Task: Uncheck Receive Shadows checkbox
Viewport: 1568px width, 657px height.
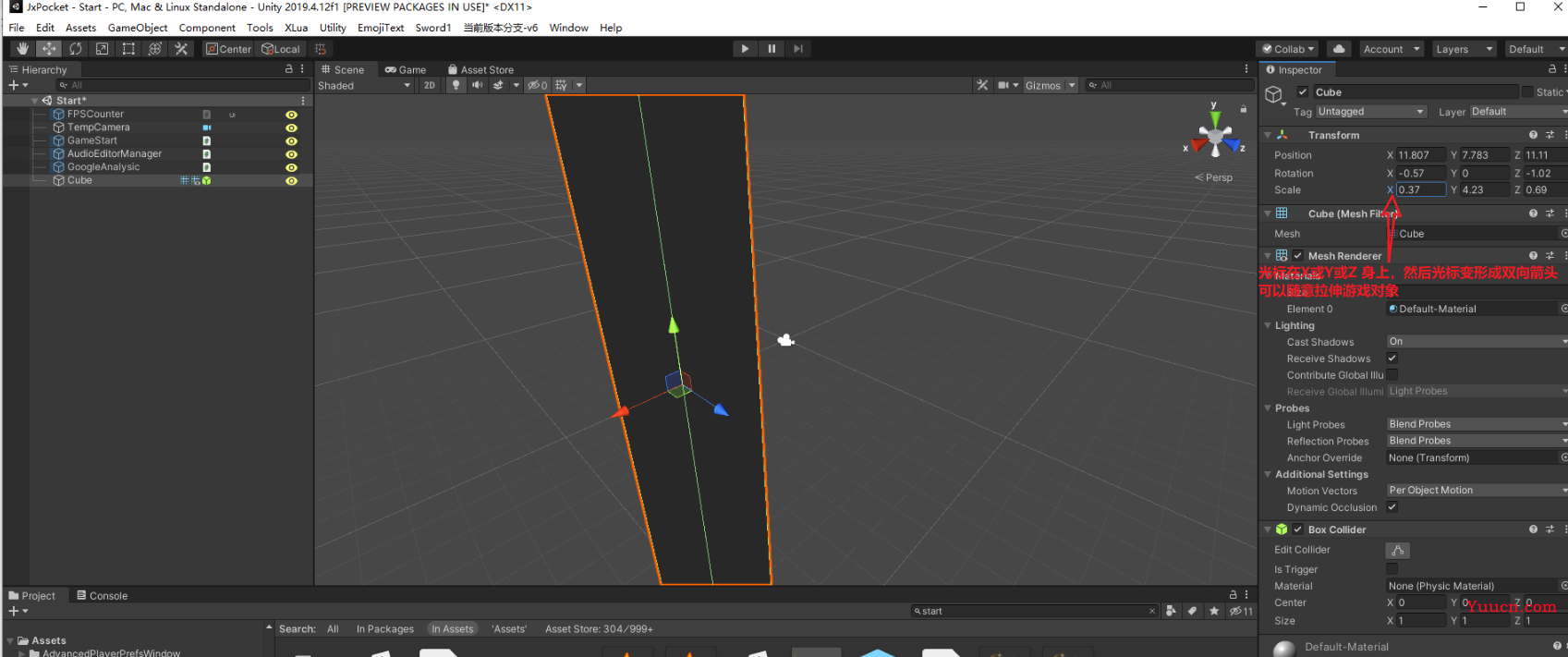Action: tap(1392, 359)
